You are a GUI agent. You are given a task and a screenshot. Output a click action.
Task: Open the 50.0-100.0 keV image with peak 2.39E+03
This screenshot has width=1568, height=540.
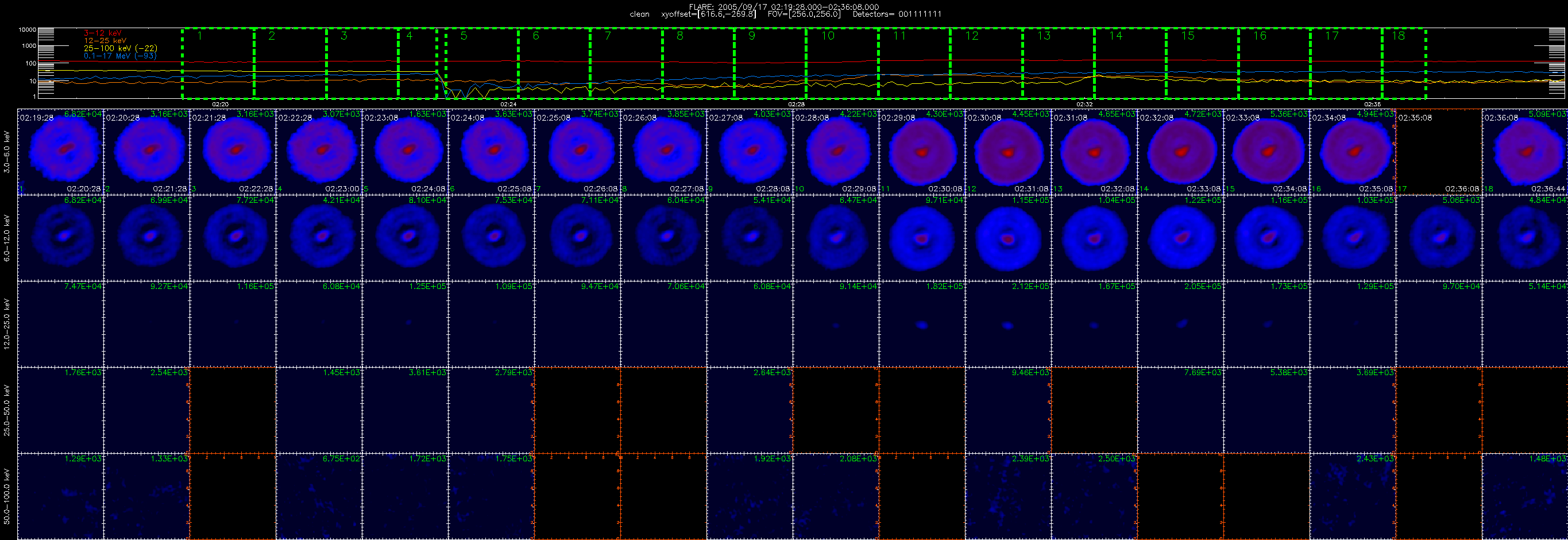point(1008,497)
